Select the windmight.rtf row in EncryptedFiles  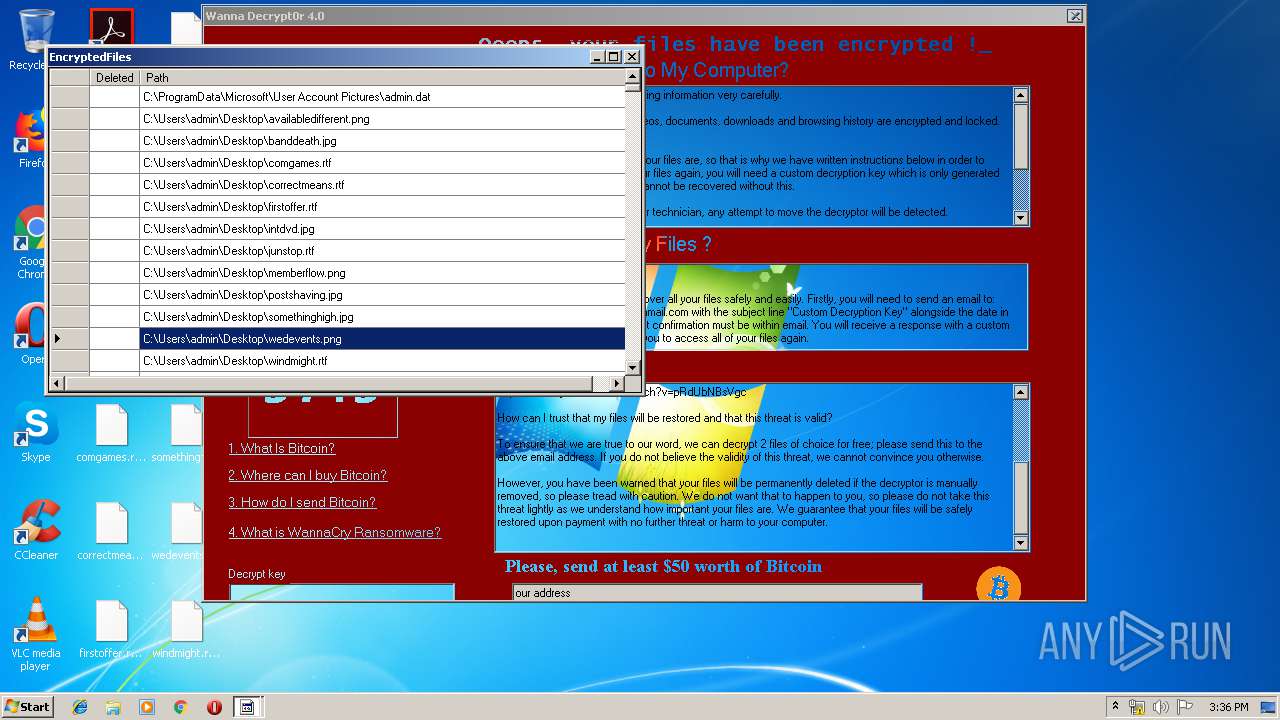(x=382, y=361)
